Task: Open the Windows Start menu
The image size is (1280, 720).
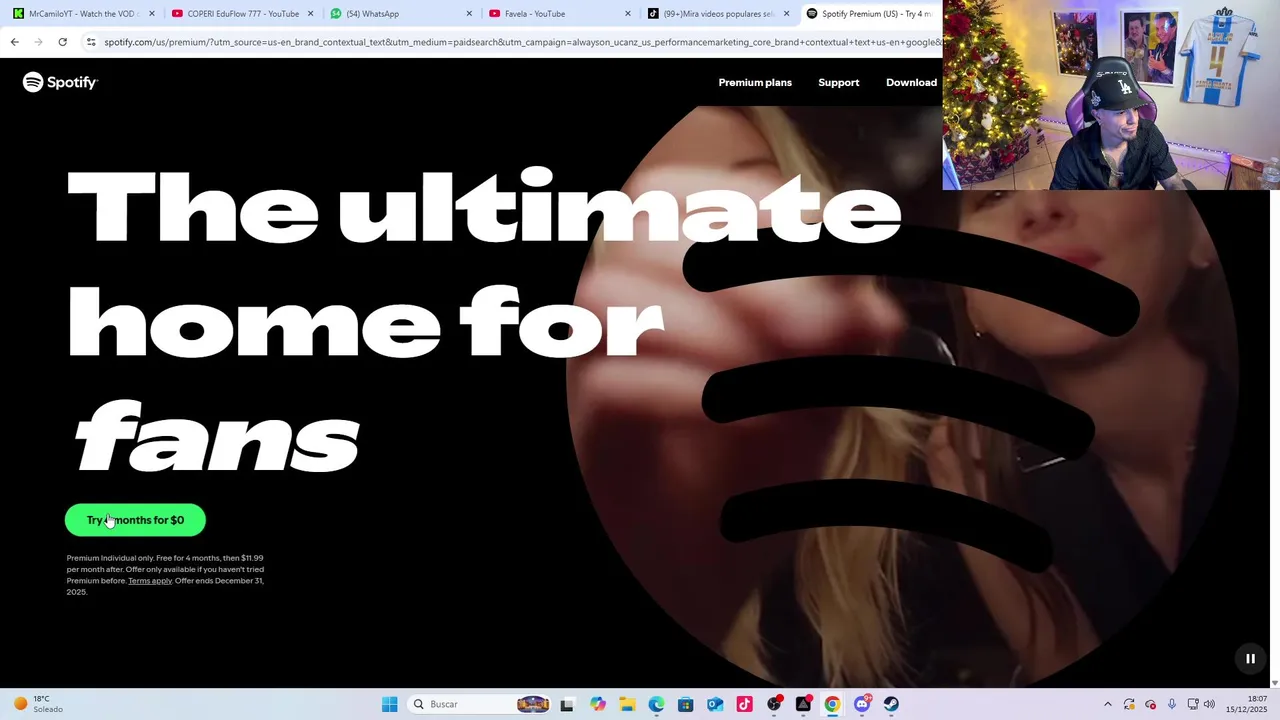Action: [390, 704]
